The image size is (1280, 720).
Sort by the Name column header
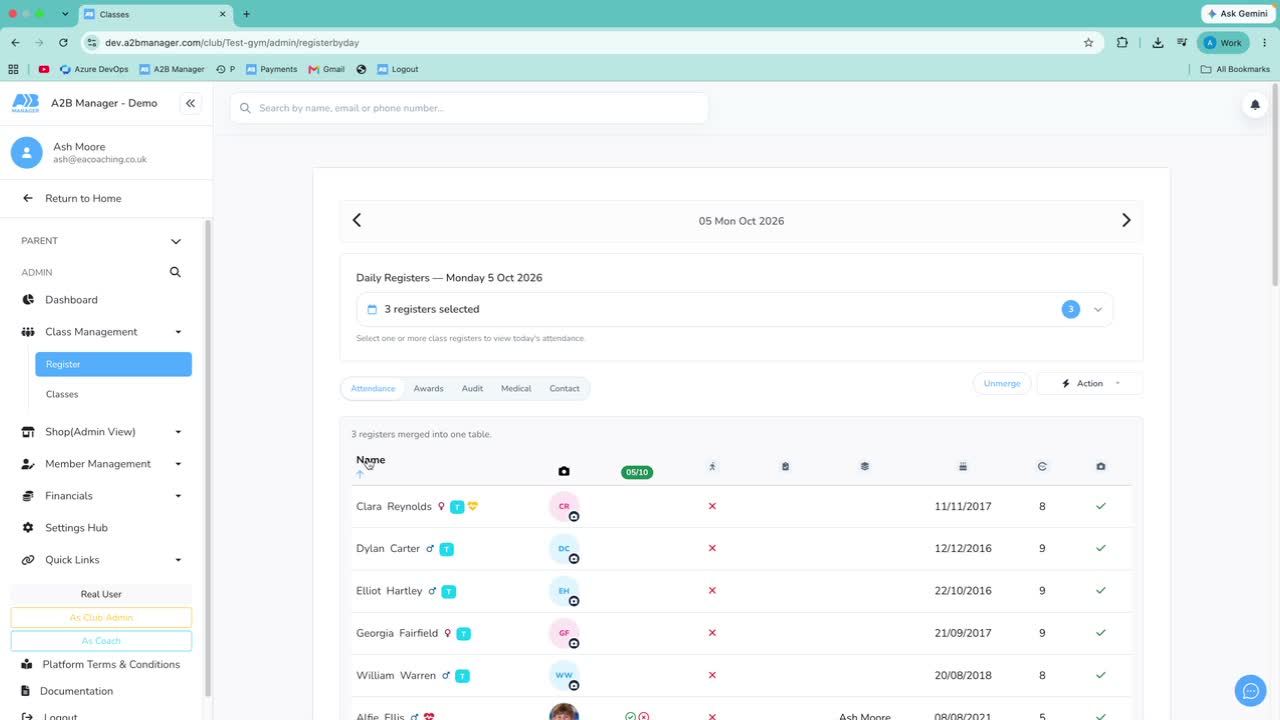[370, 460]
